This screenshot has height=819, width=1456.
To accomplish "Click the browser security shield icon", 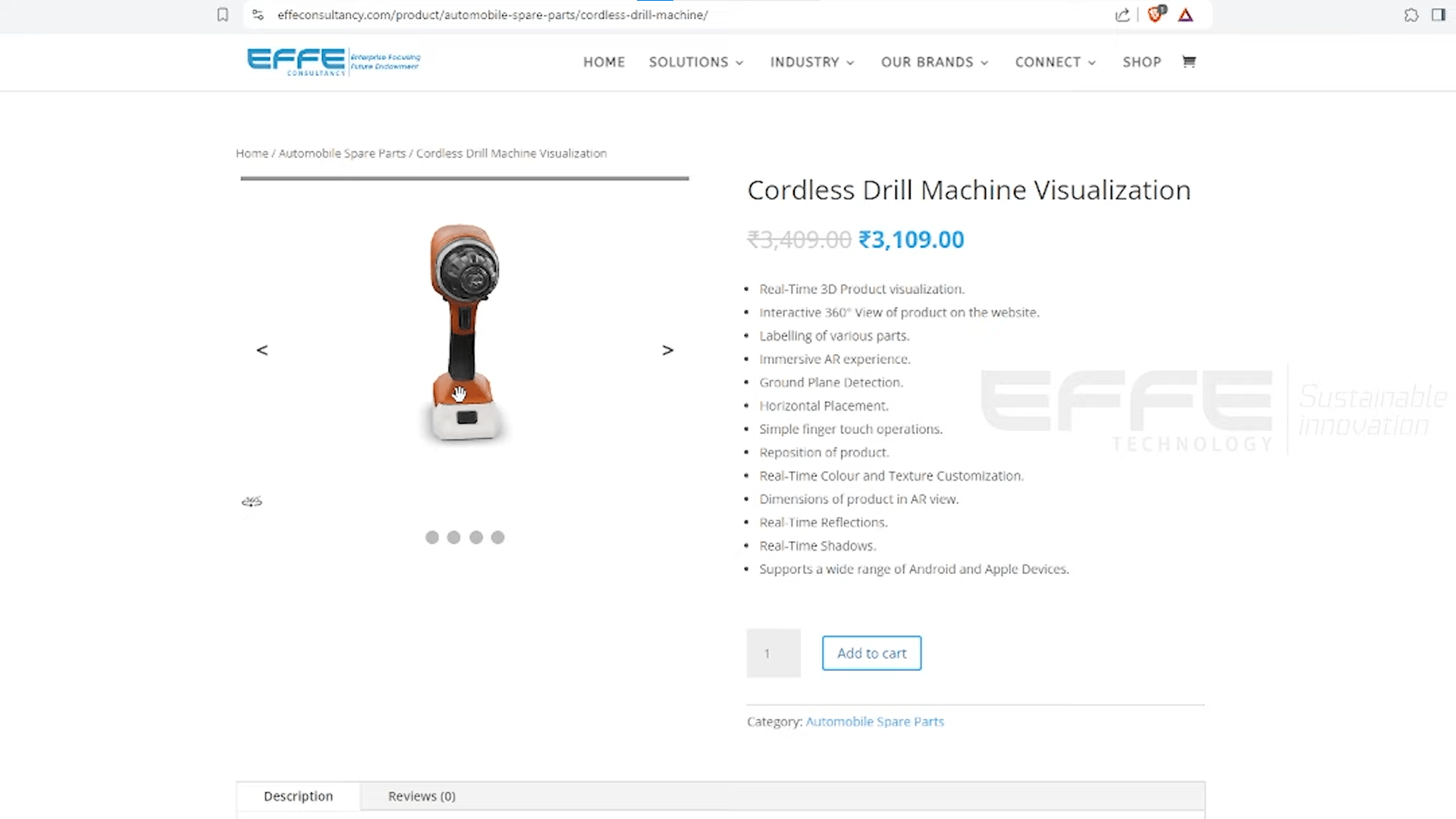I will pos(1155,14).
